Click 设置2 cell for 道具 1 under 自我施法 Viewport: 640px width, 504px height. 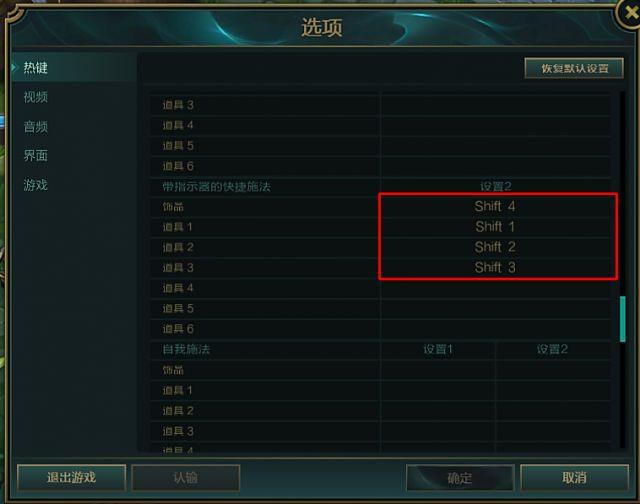tap(553, 391)
